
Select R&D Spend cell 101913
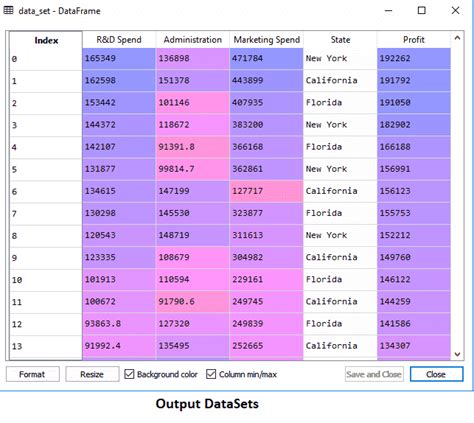point(119,280)
